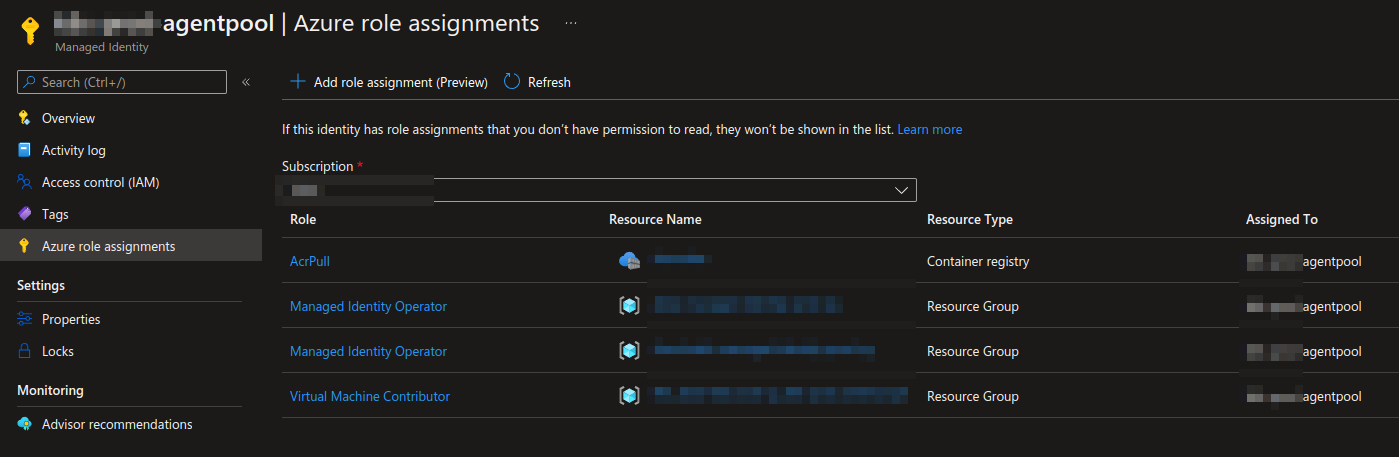Viewport: 1399px width, 457px height.
Task: Click the Access control (IAM) people icon
Action: (x=24, y=182)
